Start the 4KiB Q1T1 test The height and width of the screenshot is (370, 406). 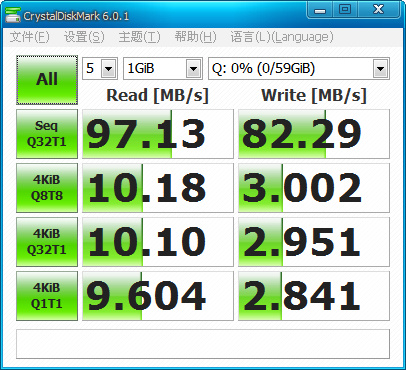point(47,296)
